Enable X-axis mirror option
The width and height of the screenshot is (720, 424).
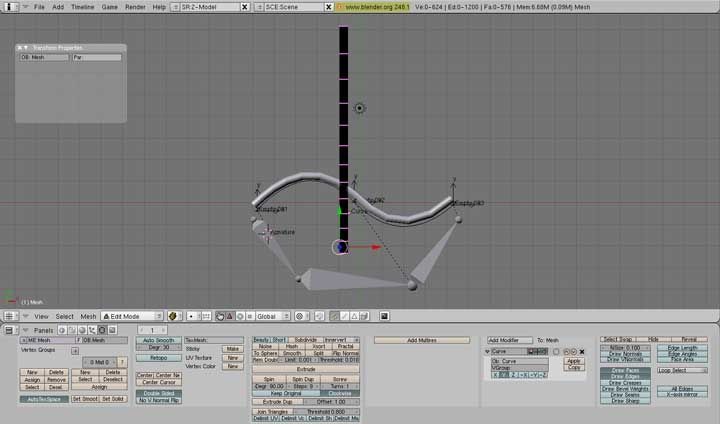pyautogui.click(x=683, y=395)
